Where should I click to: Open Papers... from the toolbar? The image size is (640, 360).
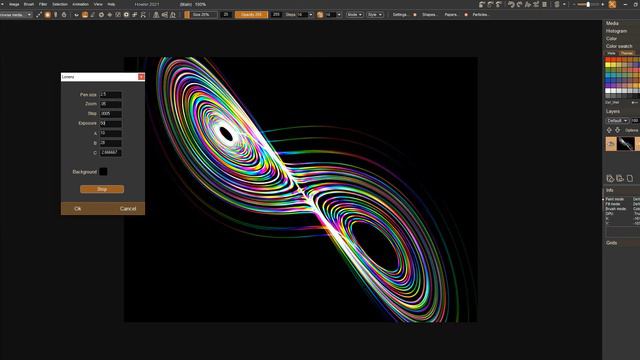pos(451,15)
